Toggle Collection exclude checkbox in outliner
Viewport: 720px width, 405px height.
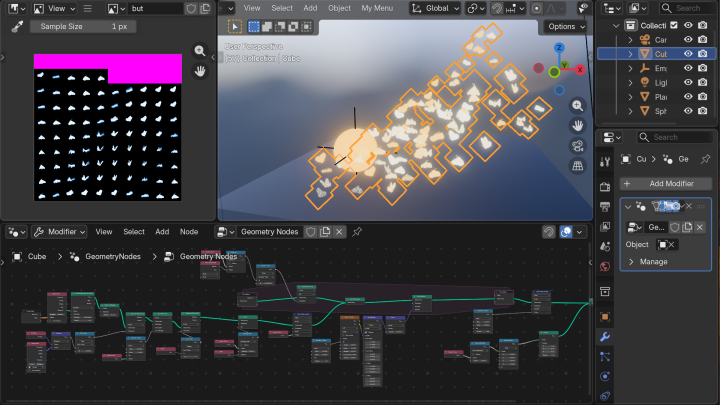tap(673, 25)
